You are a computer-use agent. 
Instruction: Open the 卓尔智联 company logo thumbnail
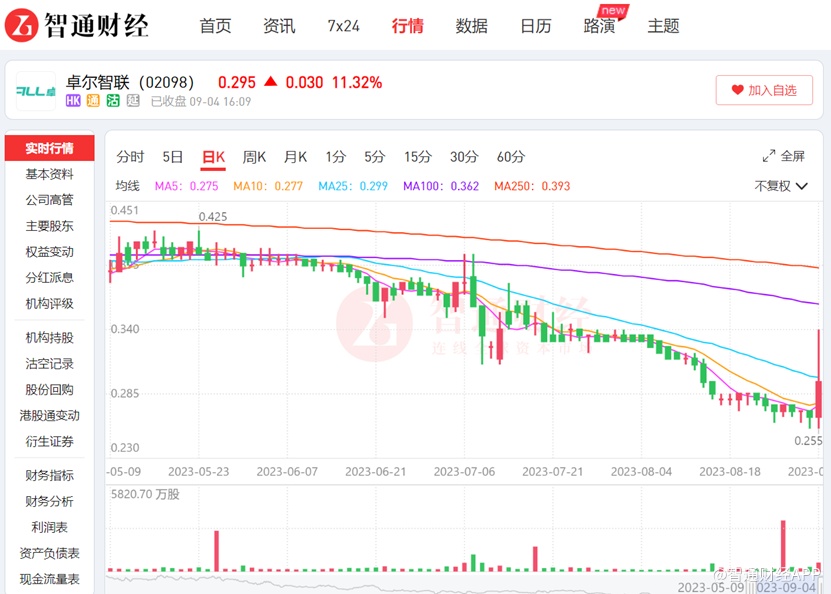[x=36, y=91]
